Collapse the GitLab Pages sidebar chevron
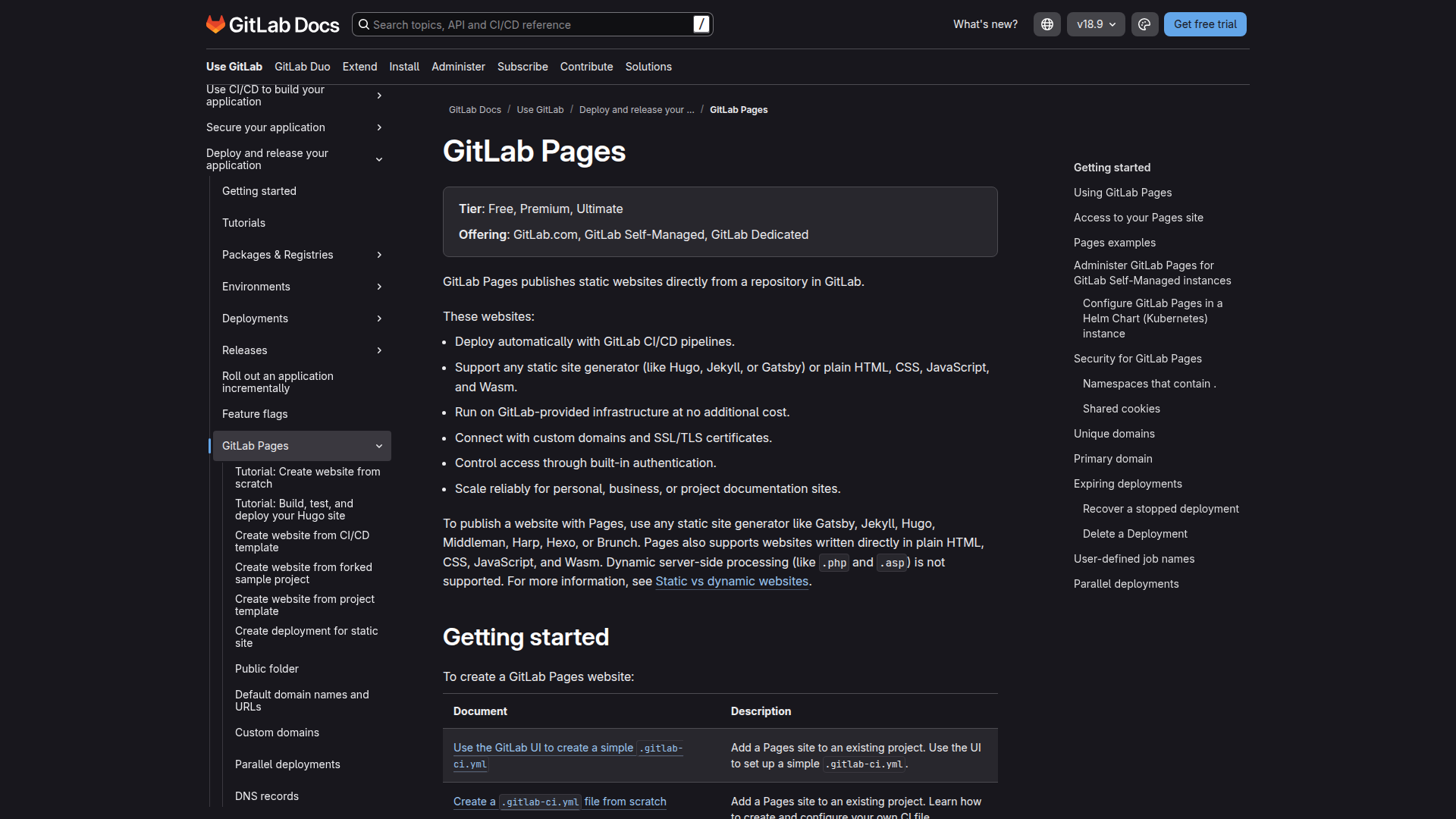 [379, 446]
